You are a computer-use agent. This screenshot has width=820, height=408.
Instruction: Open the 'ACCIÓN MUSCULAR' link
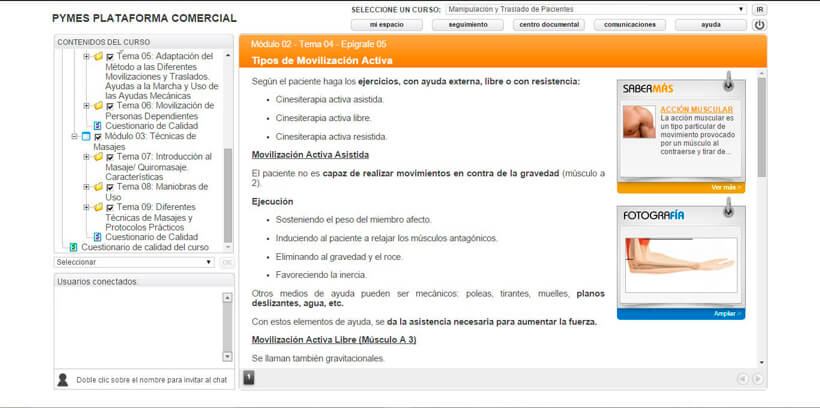(697, 110)
